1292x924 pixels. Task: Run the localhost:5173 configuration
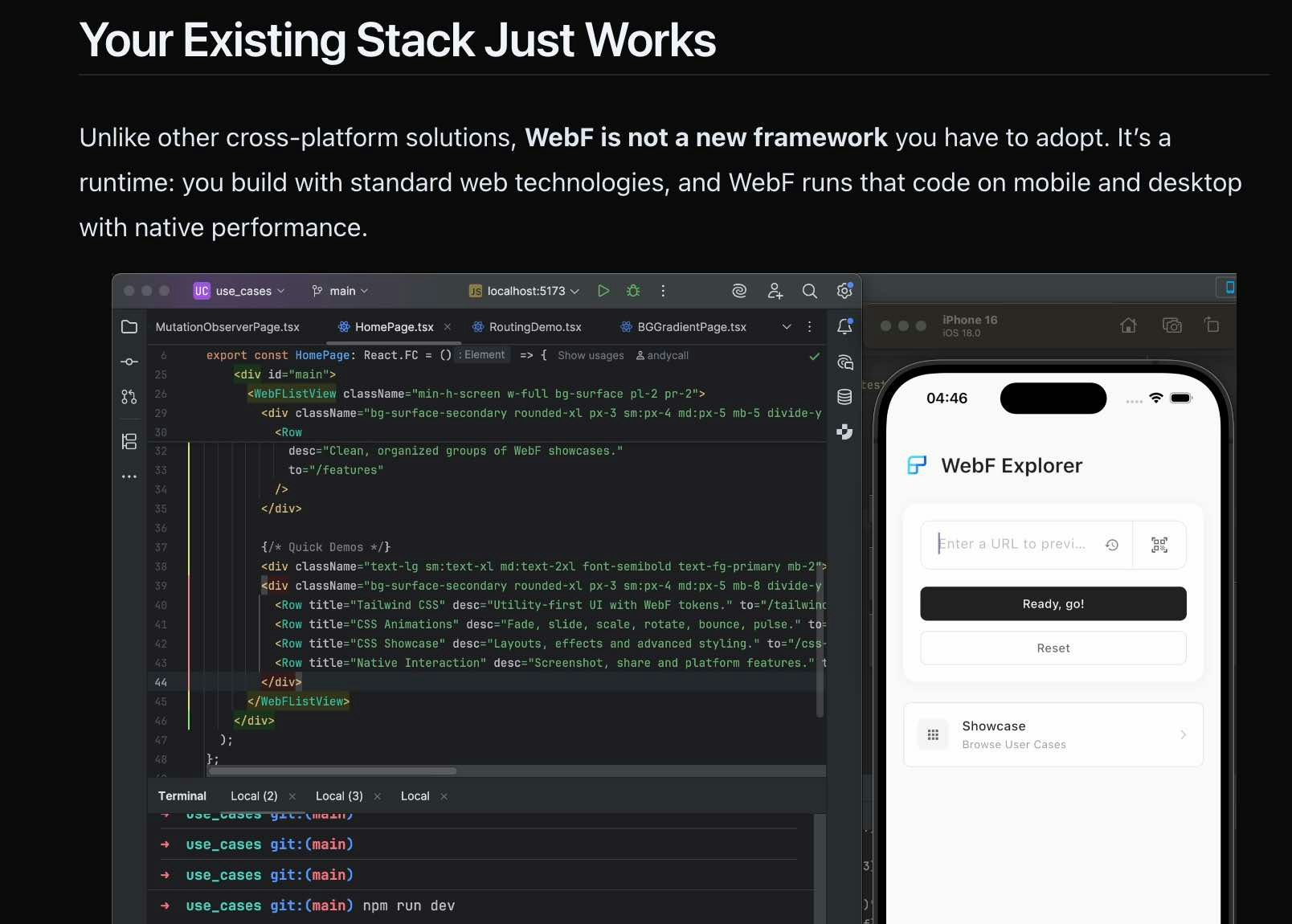603,291
